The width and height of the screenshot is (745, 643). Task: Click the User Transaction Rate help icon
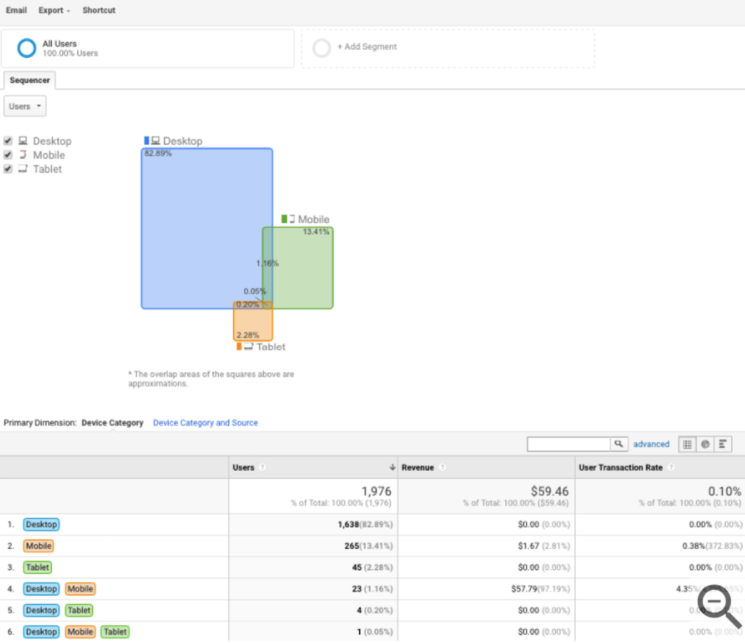coord(671,468)
